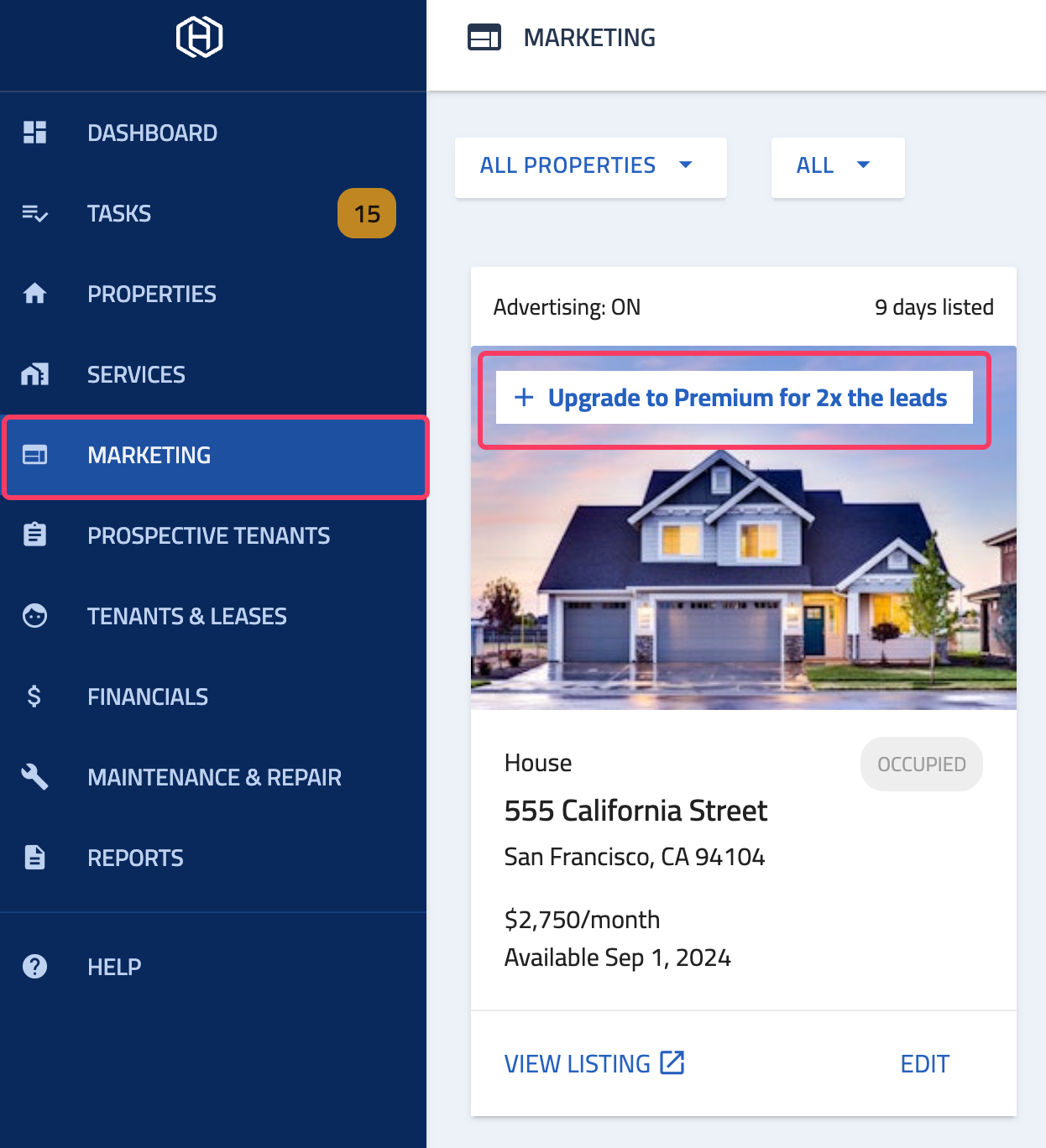The width and height of the screenshot is (1046, 1148).
Task: Click the View Listing link
Action: 594,1063
